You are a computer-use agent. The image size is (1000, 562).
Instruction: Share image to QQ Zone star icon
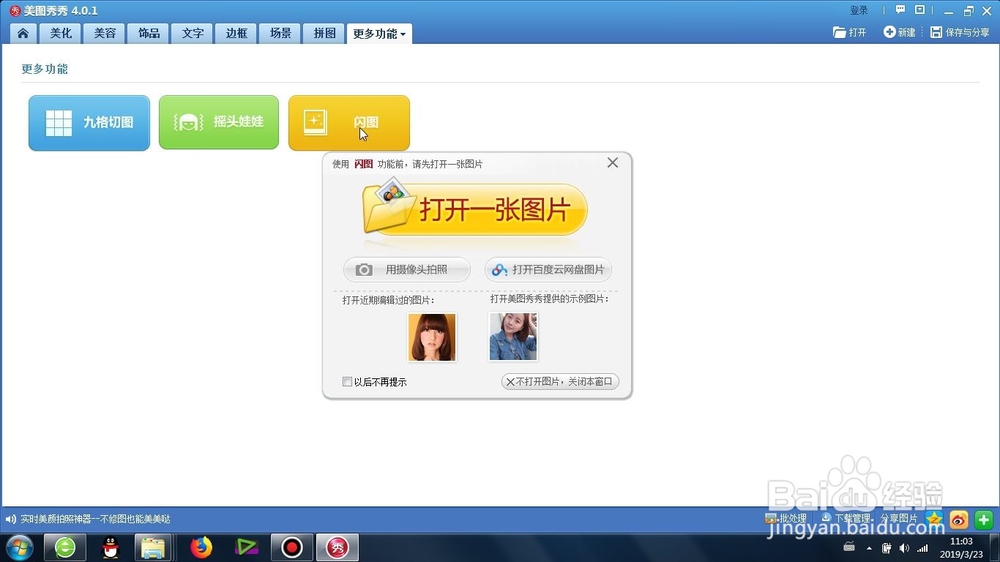[934, 519]
